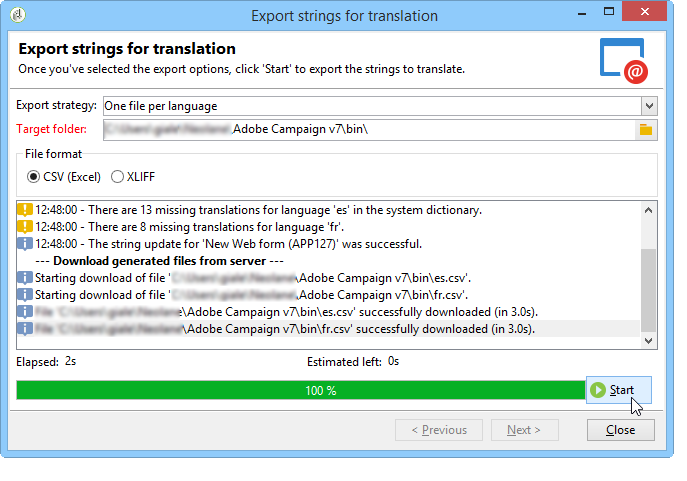This screenshot has height=481, width=687.
Task: Click the red 'Target folder:' label
Action: pos(51,129)
